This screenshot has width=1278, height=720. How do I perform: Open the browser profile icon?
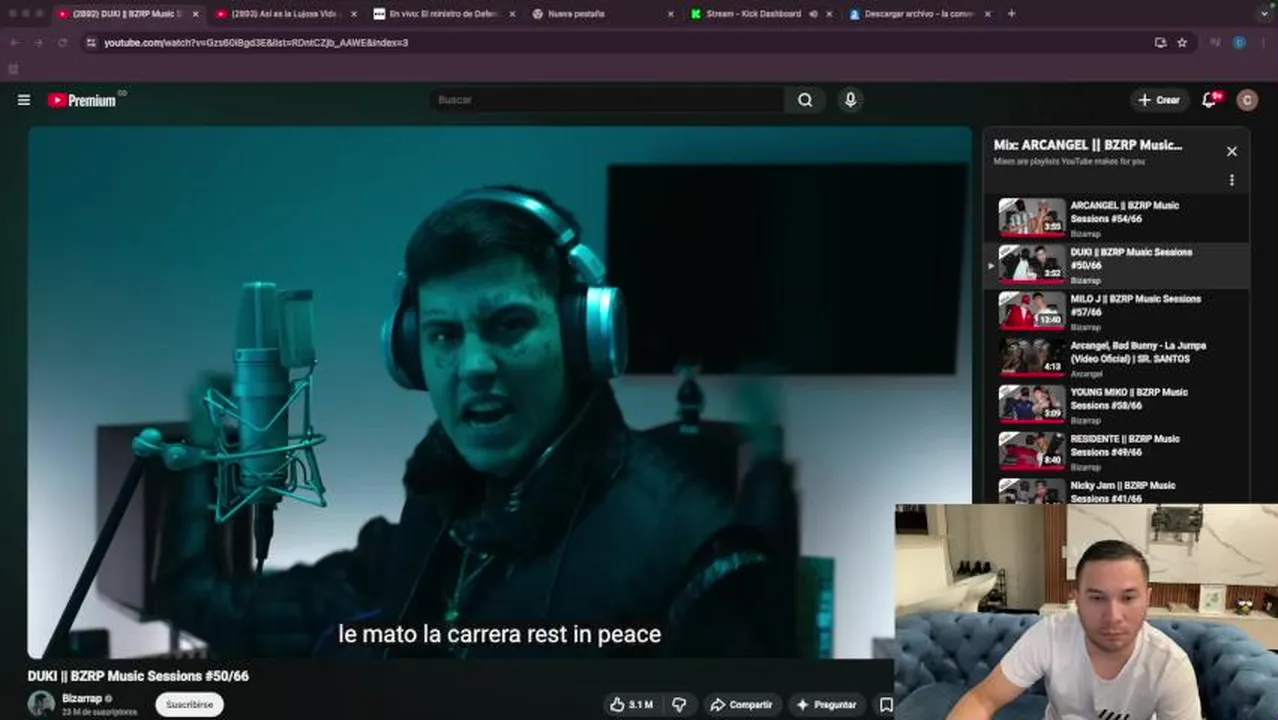[1239, 43]
